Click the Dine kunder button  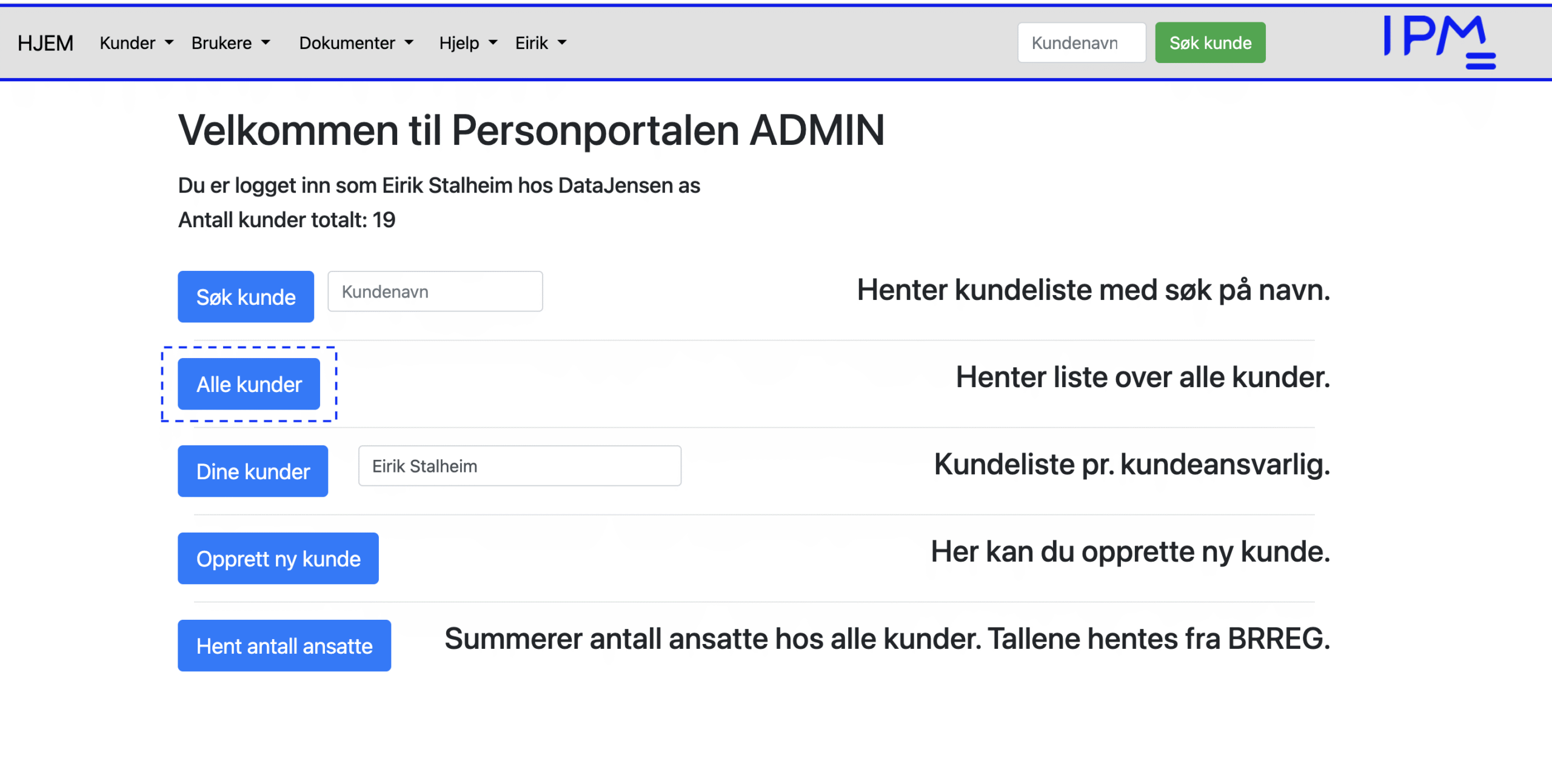click(253, 471)
